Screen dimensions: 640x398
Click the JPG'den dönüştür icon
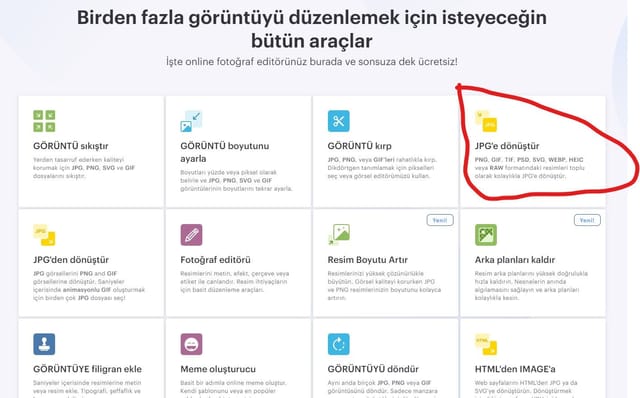[44, 235]
